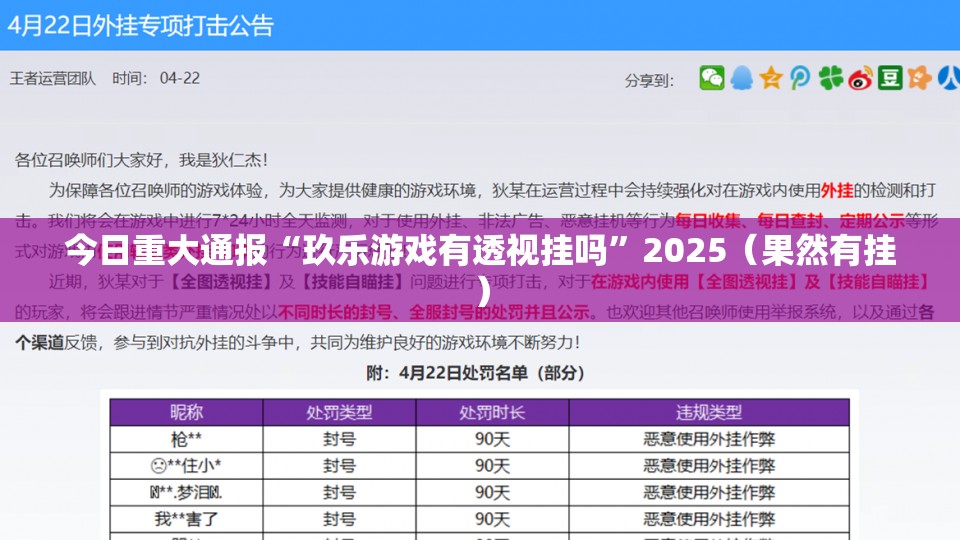Click the Qzone star share icon
This screenshot has width=960, height=540.
pyautogui.click(x=771, y=78)
